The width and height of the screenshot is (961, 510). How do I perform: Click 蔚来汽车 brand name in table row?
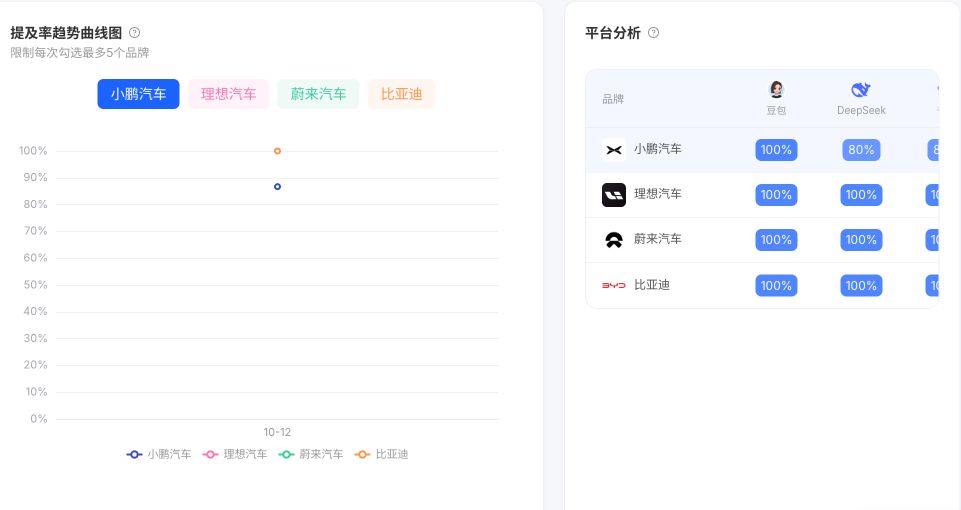(658, 239)
